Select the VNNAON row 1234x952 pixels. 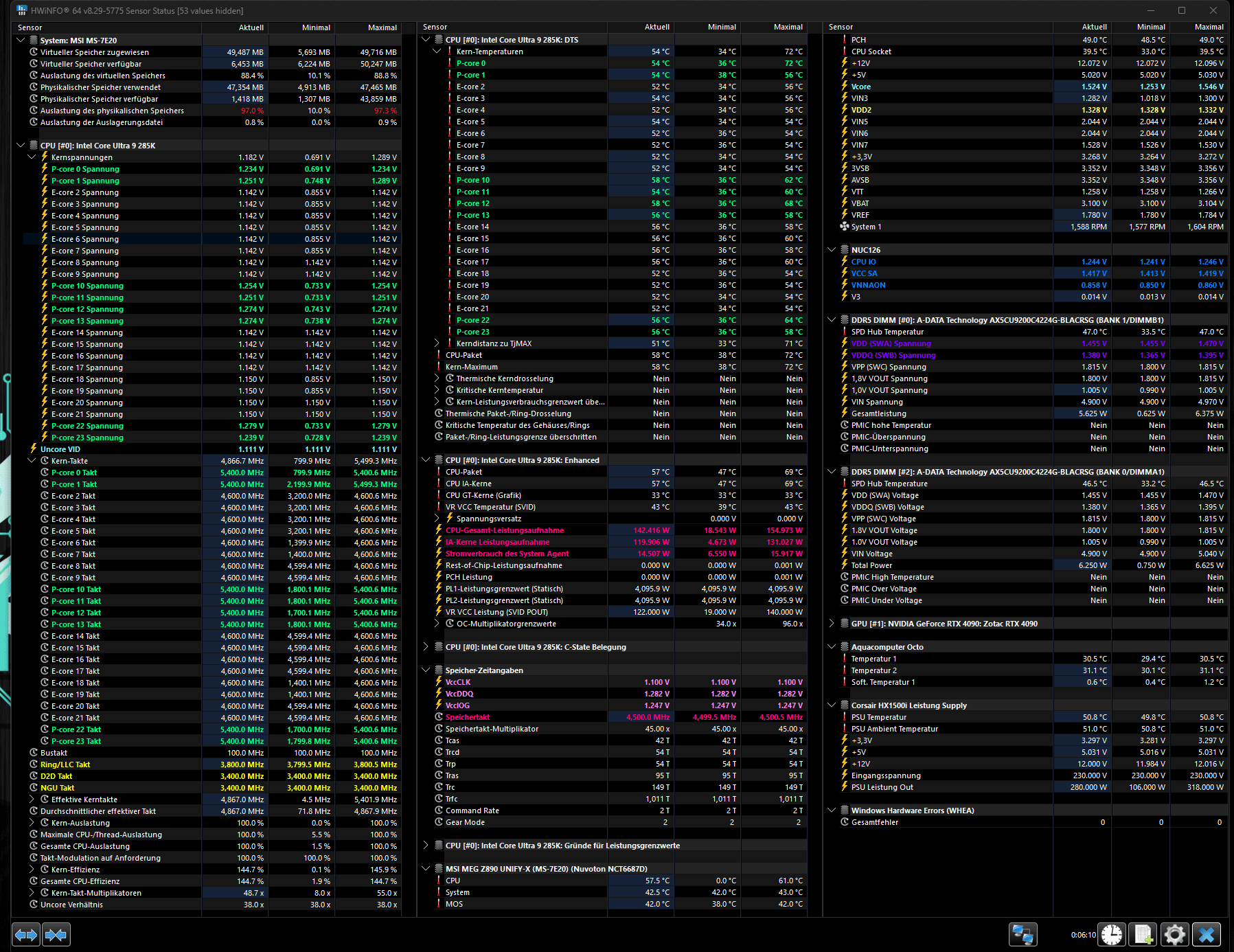pos(1031,285)
